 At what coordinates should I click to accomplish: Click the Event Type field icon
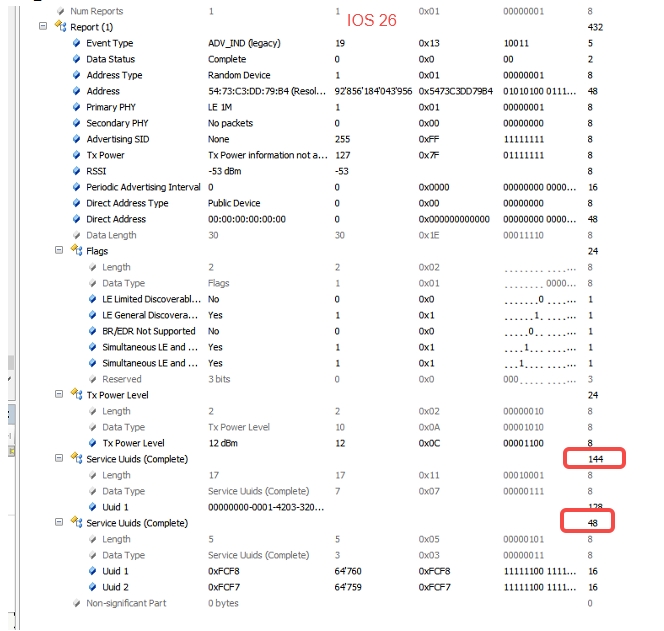click(77, 43)
